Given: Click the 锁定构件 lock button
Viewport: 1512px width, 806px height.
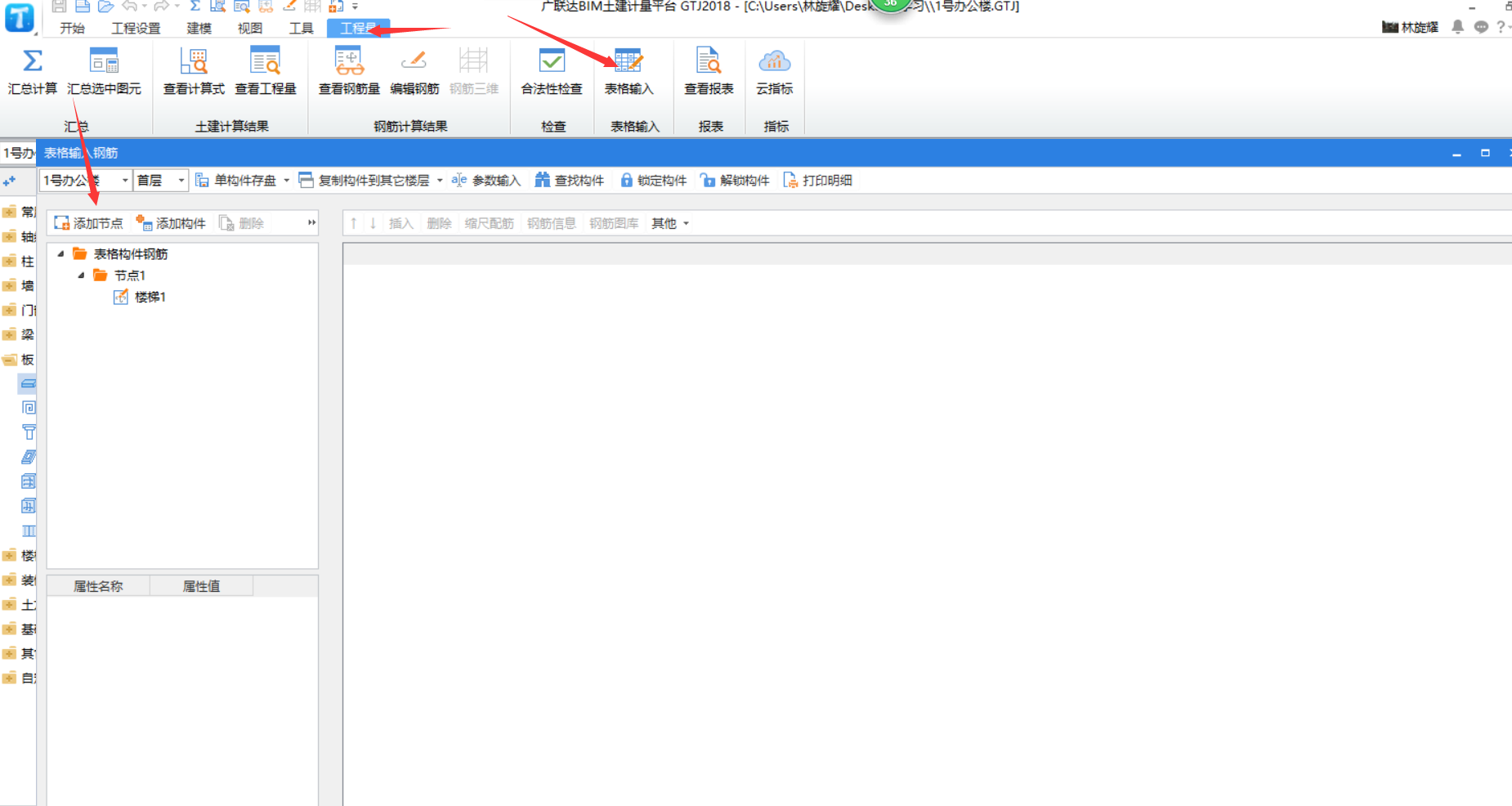Looking at the screenshot, I should (x=653, y=181).
